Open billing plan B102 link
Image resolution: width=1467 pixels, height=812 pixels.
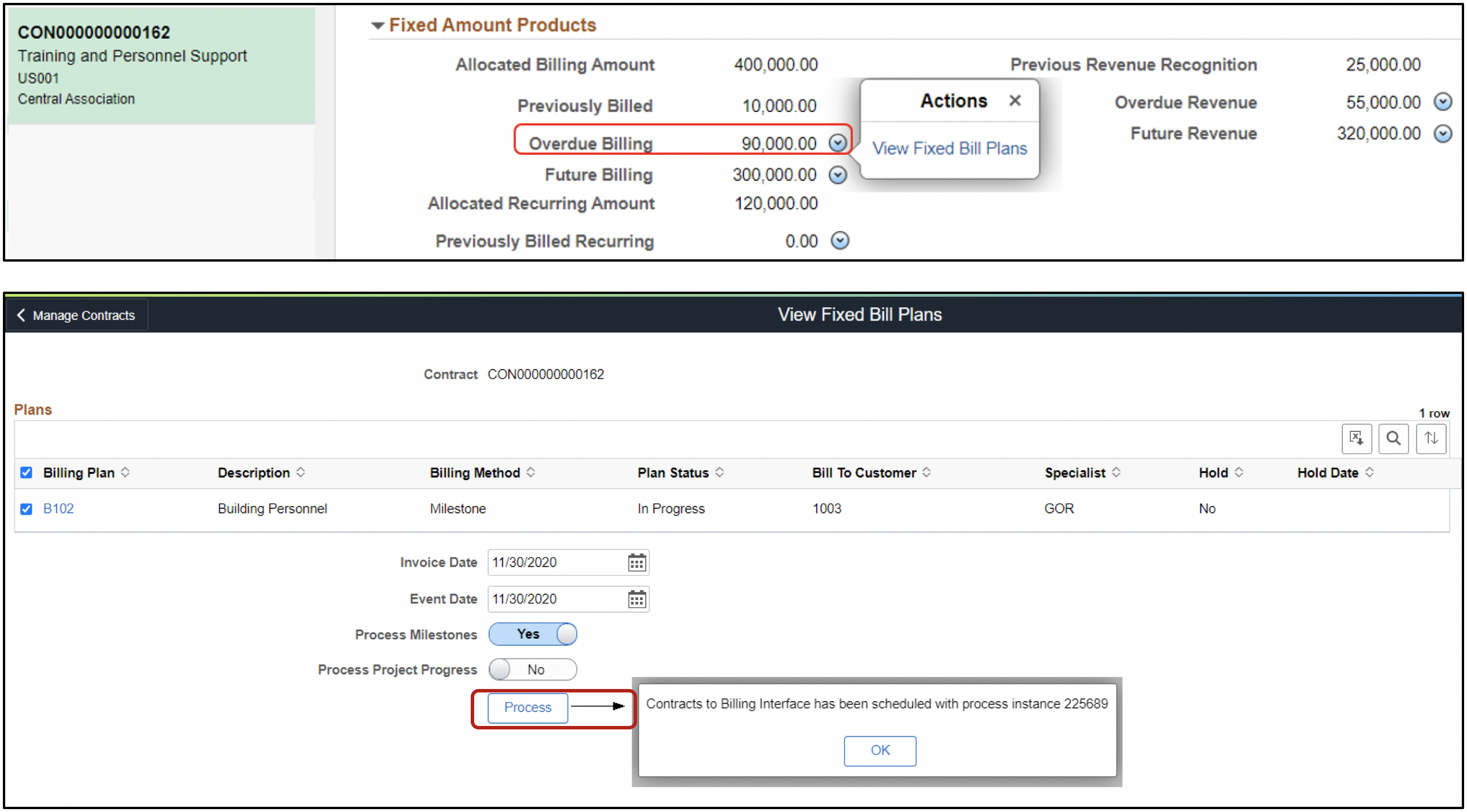click(x=58, y=509)
